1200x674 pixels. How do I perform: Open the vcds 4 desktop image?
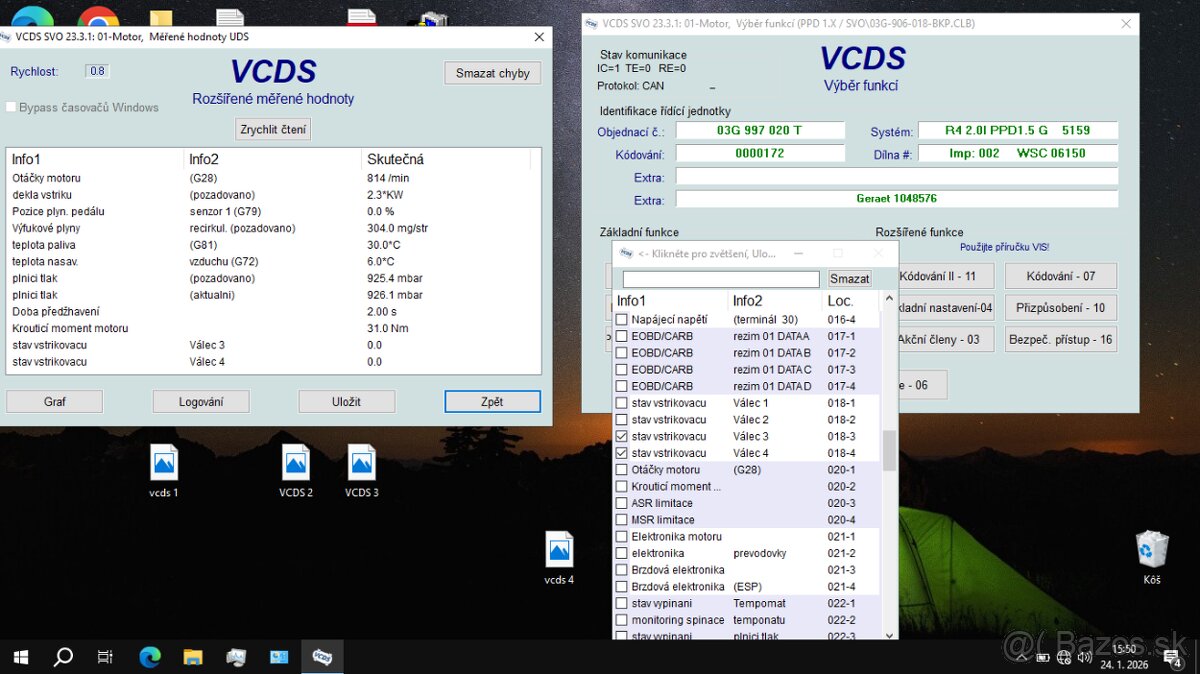pos(560,550)
